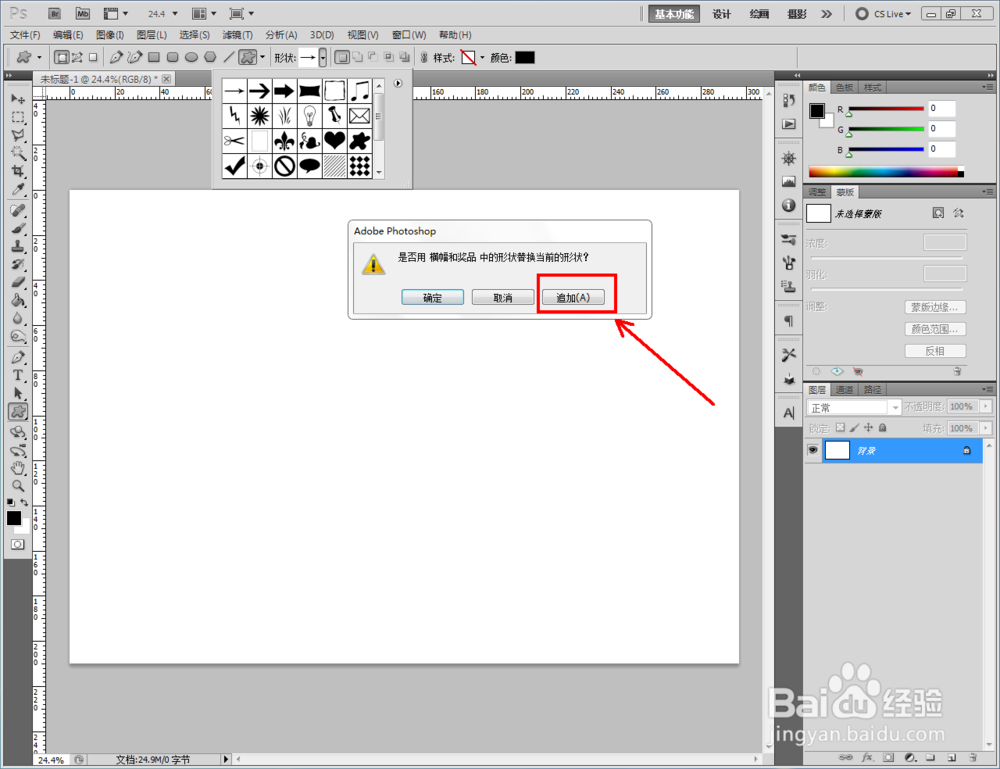This screenshot has width=1000, height=769.
Task: Open shape picker flyout menu arrow
Action: [x=398, y=84]
